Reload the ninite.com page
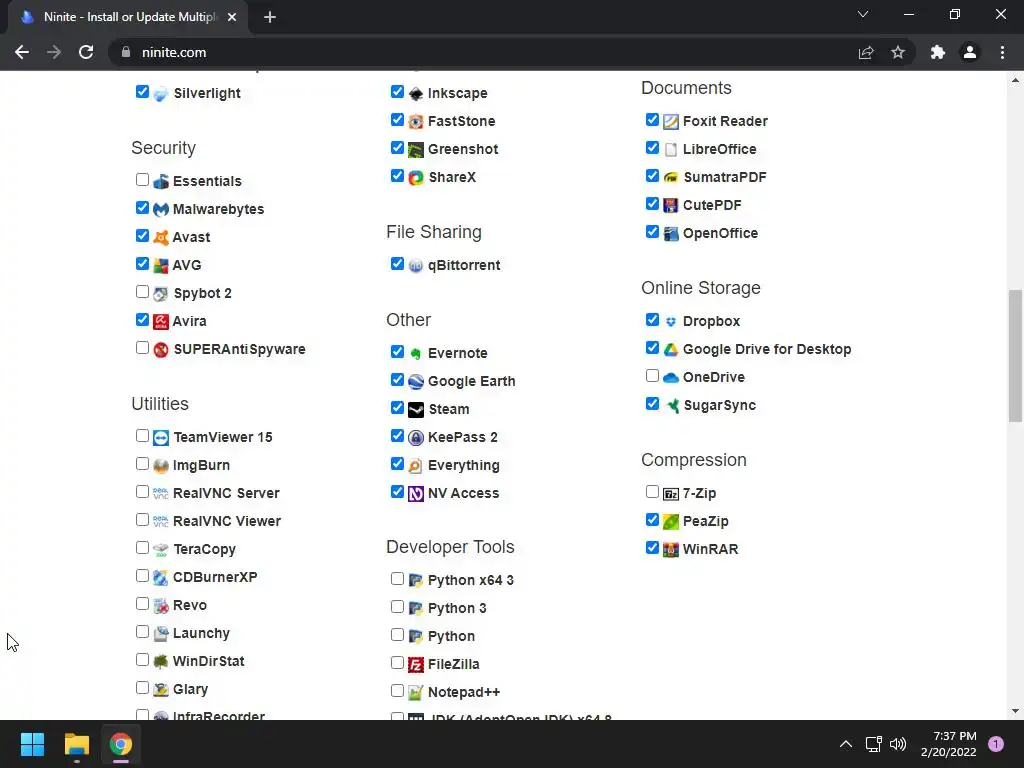The width and height of the screenshot is (1024, 768). 86,52
